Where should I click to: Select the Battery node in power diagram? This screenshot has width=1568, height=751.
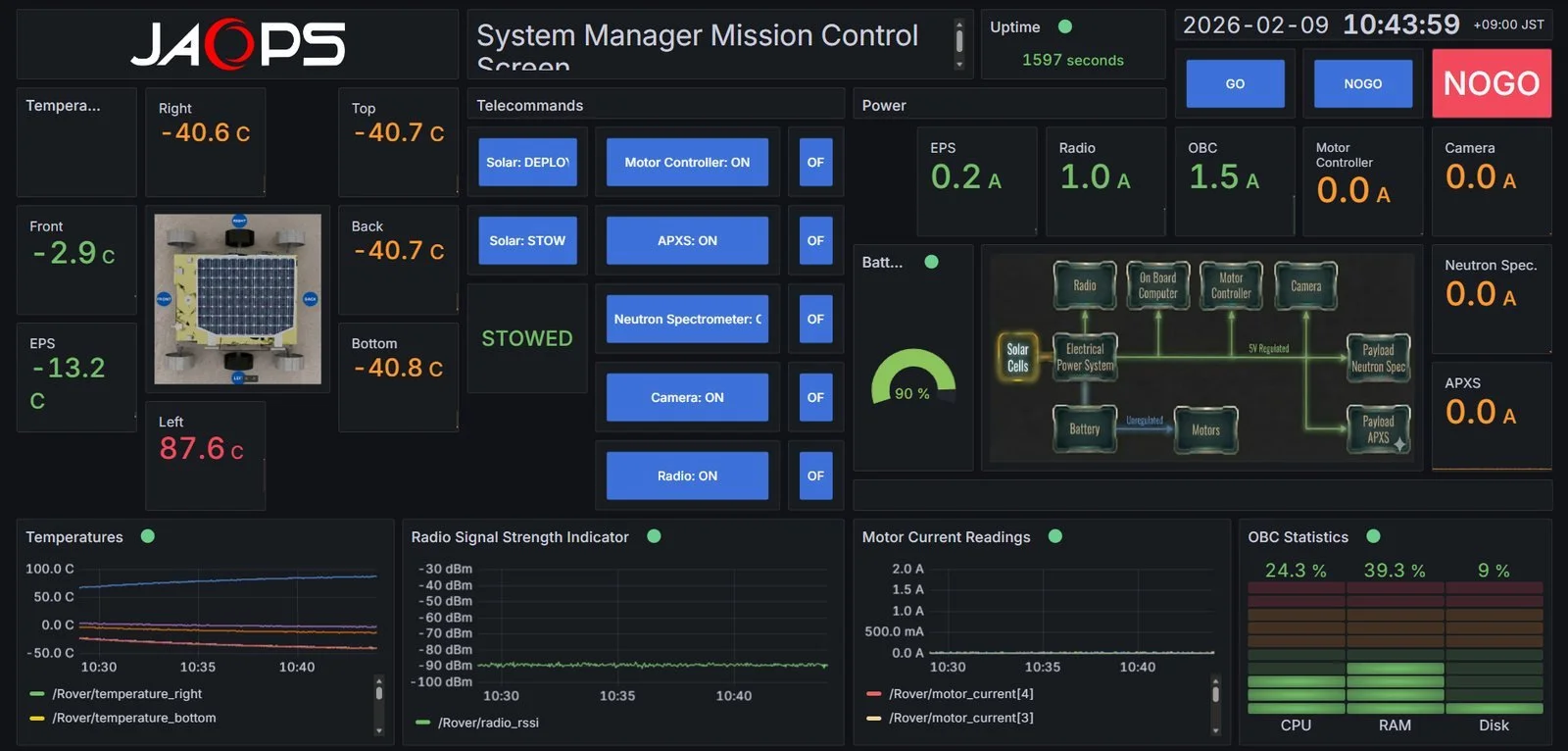coord(1085,429)
